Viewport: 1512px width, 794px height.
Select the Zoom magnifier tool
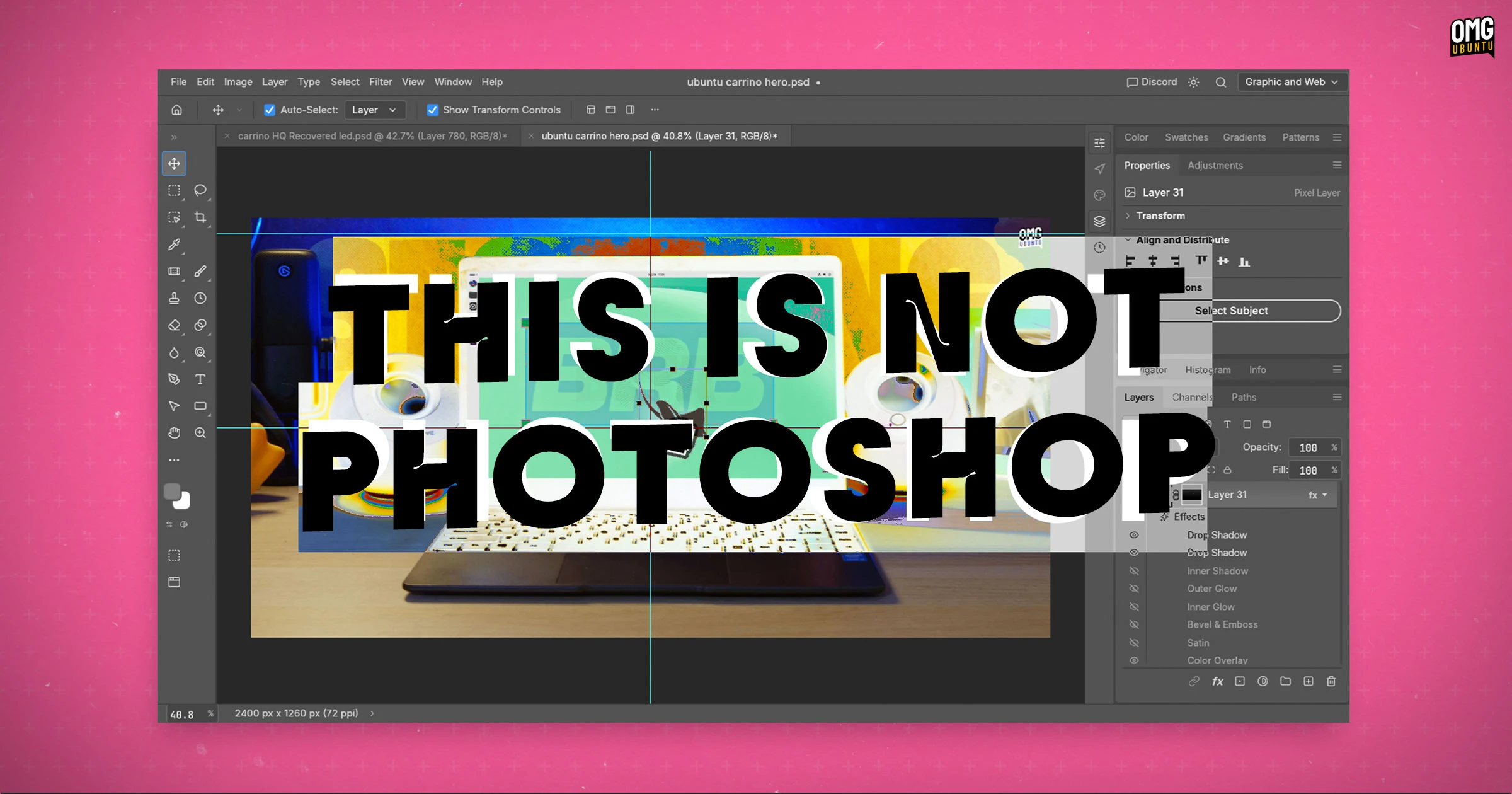(200, 433)
